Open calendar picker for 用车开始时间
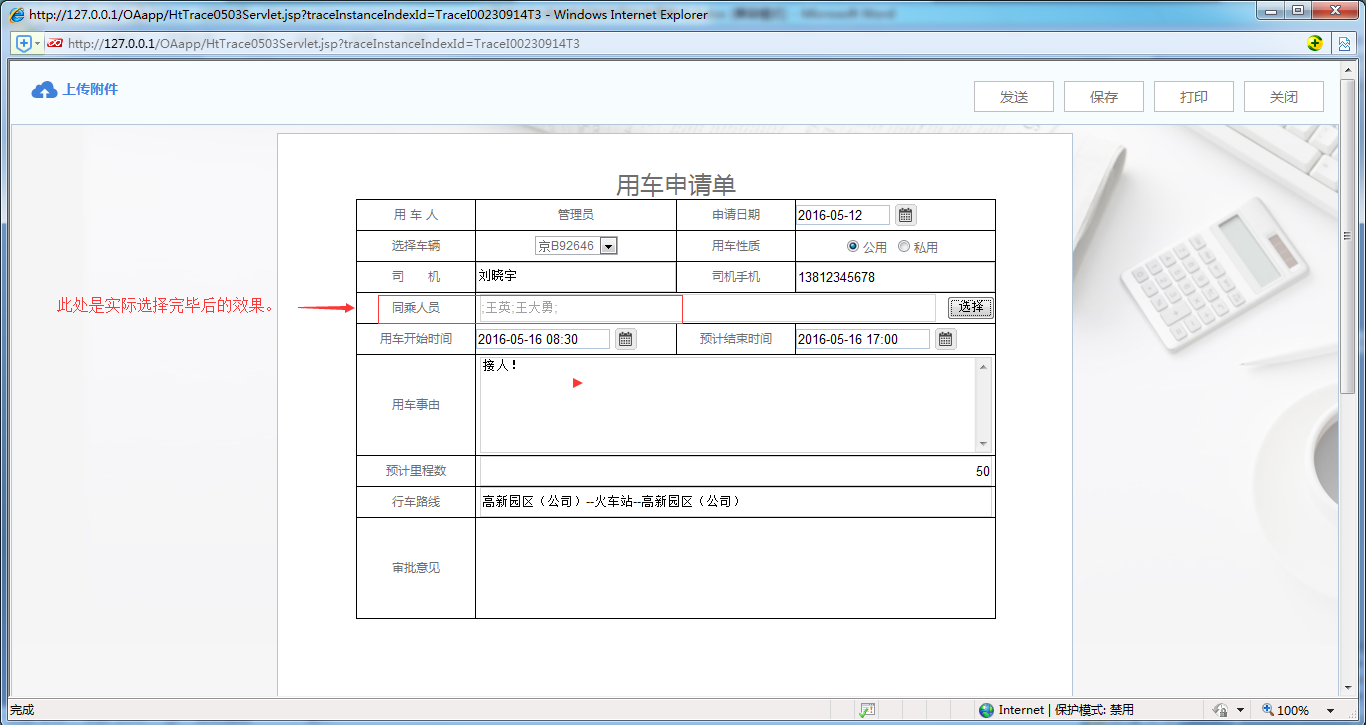Screen dimensions: 1366x725 tap(625, 339)
